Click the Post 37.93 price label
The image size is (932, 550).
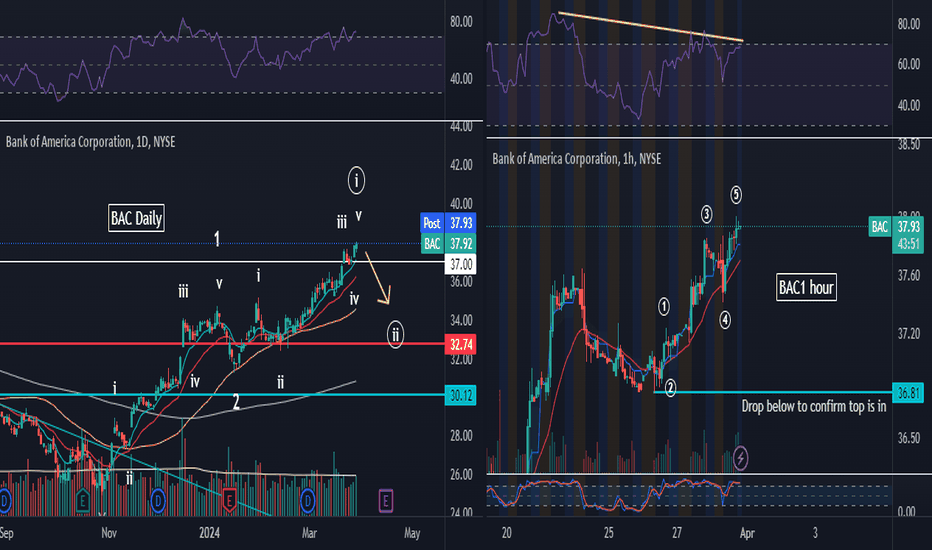pos(448,223)
